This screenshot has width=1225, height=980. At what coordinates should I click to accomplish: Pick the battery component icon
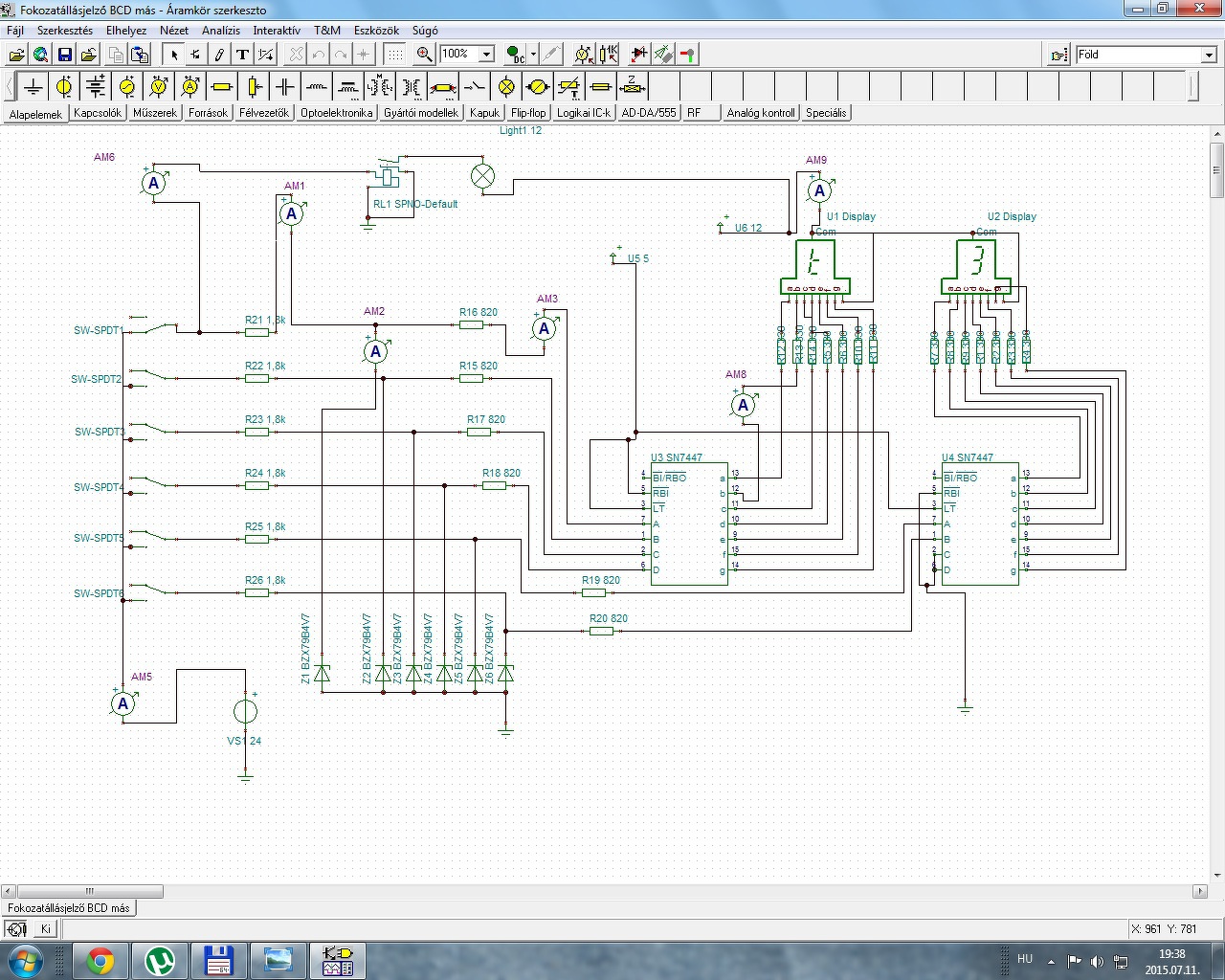pos(96,87)
